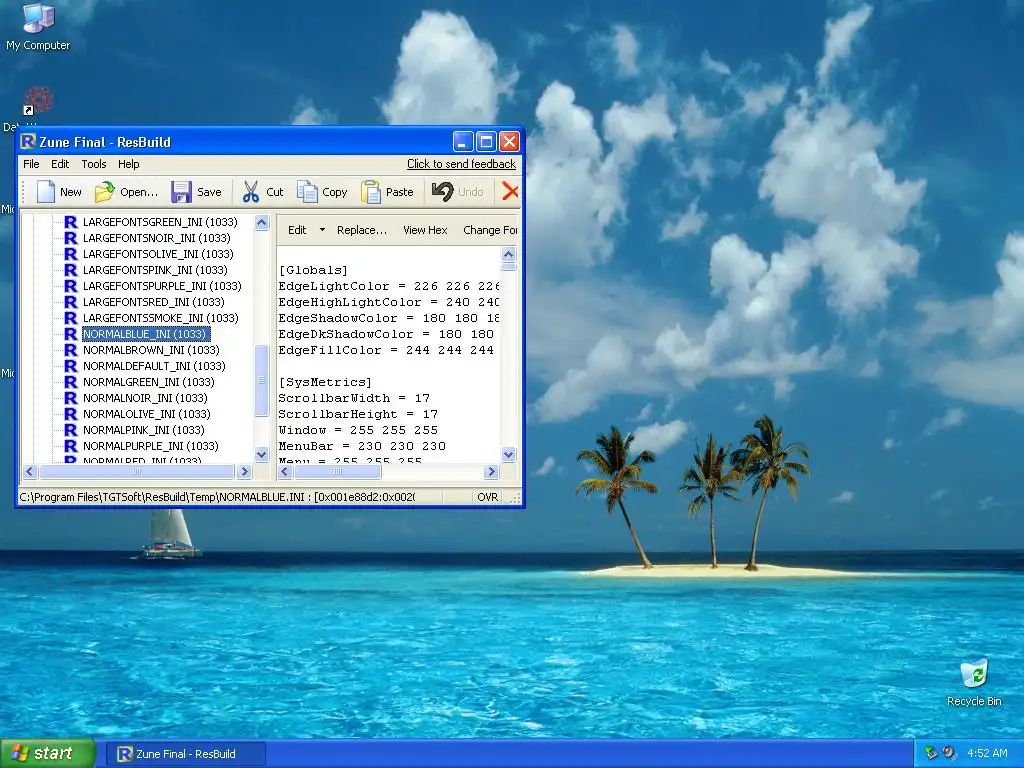
Task: Open the Tools menu
Action: (93, 164)
